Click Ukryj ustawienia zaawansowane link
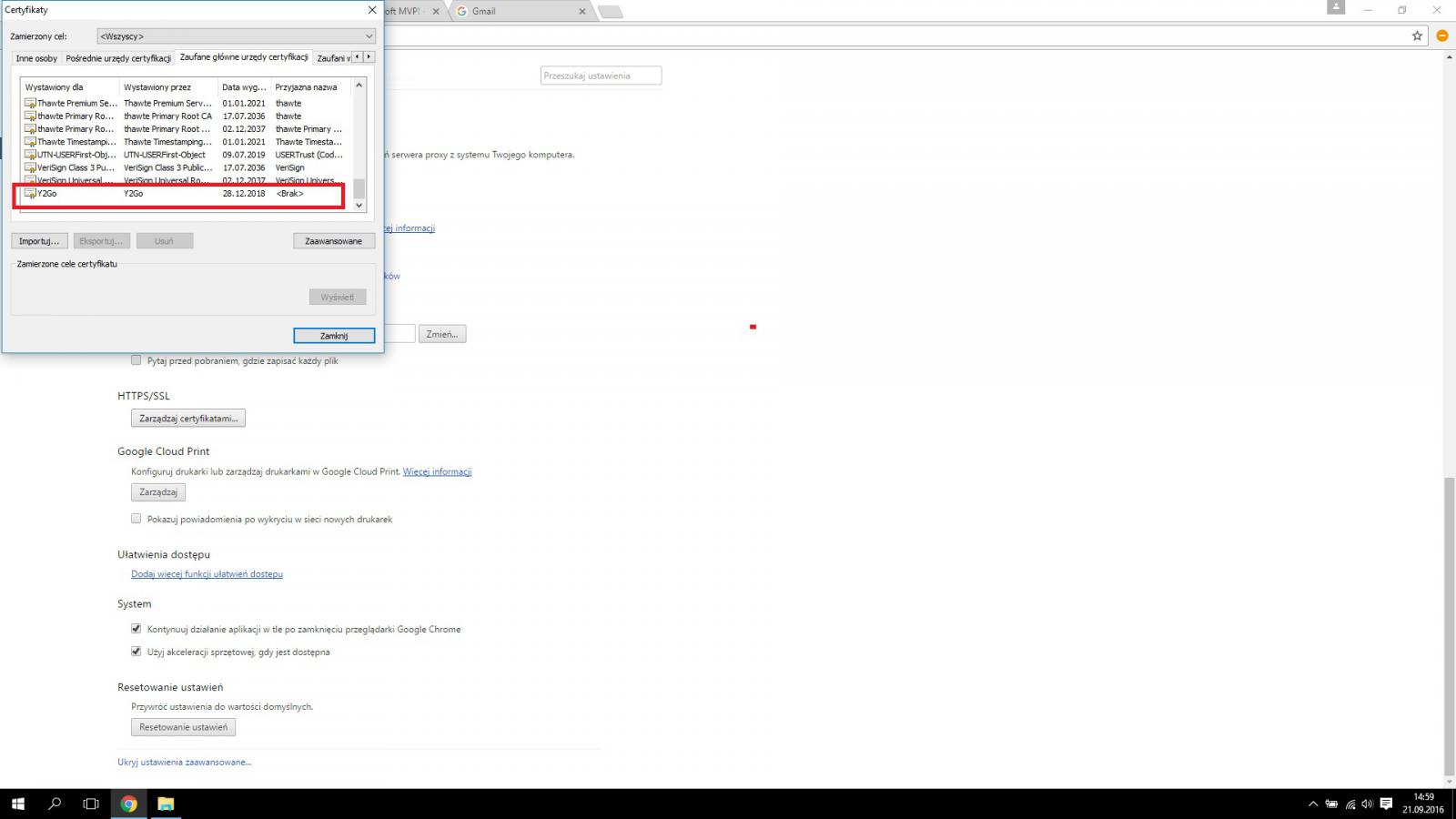This screenshot has width=1456, height=819. click(184, 763)
